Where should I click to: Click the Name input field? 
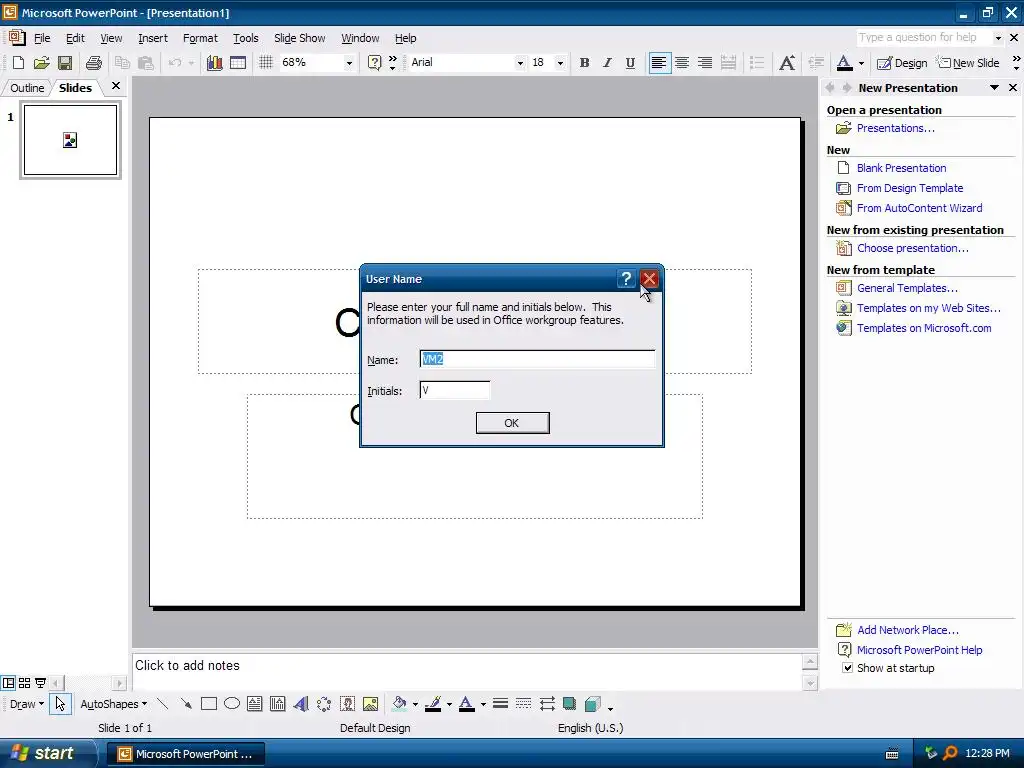[x=537, y=359]
